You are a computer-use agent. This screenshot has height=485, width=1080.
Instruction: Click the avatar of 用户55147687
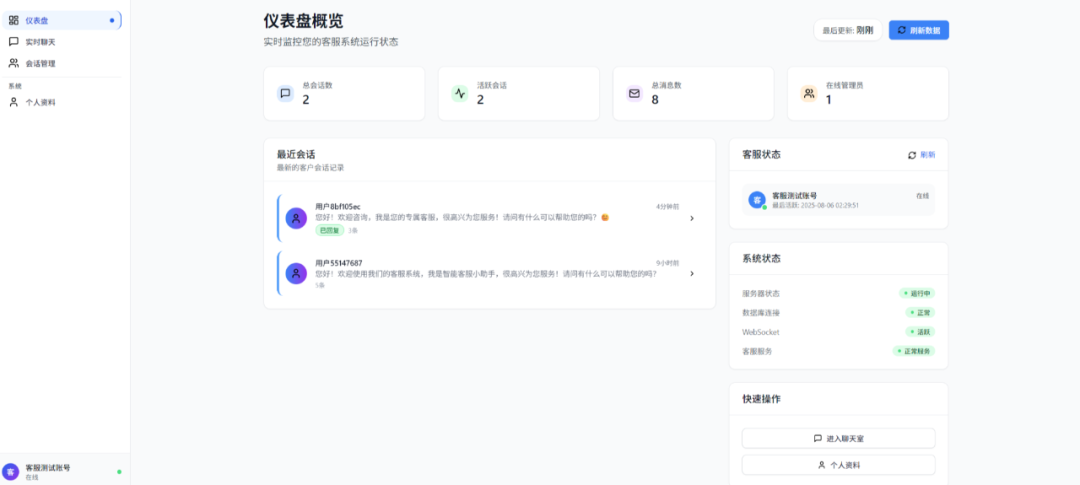[296, 273]
